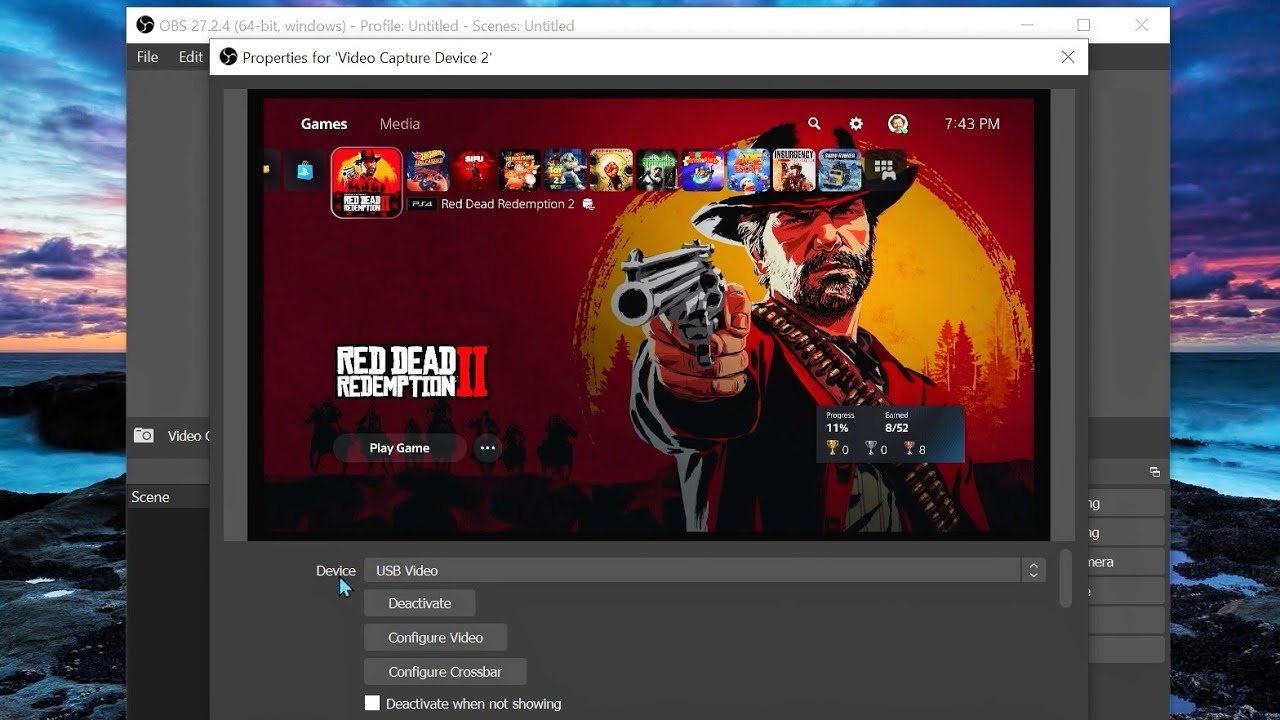Screen dimensions: 1280x720
Task: Select the Red Dead Redemption II game tile
Action: click(x=367, y=182)
